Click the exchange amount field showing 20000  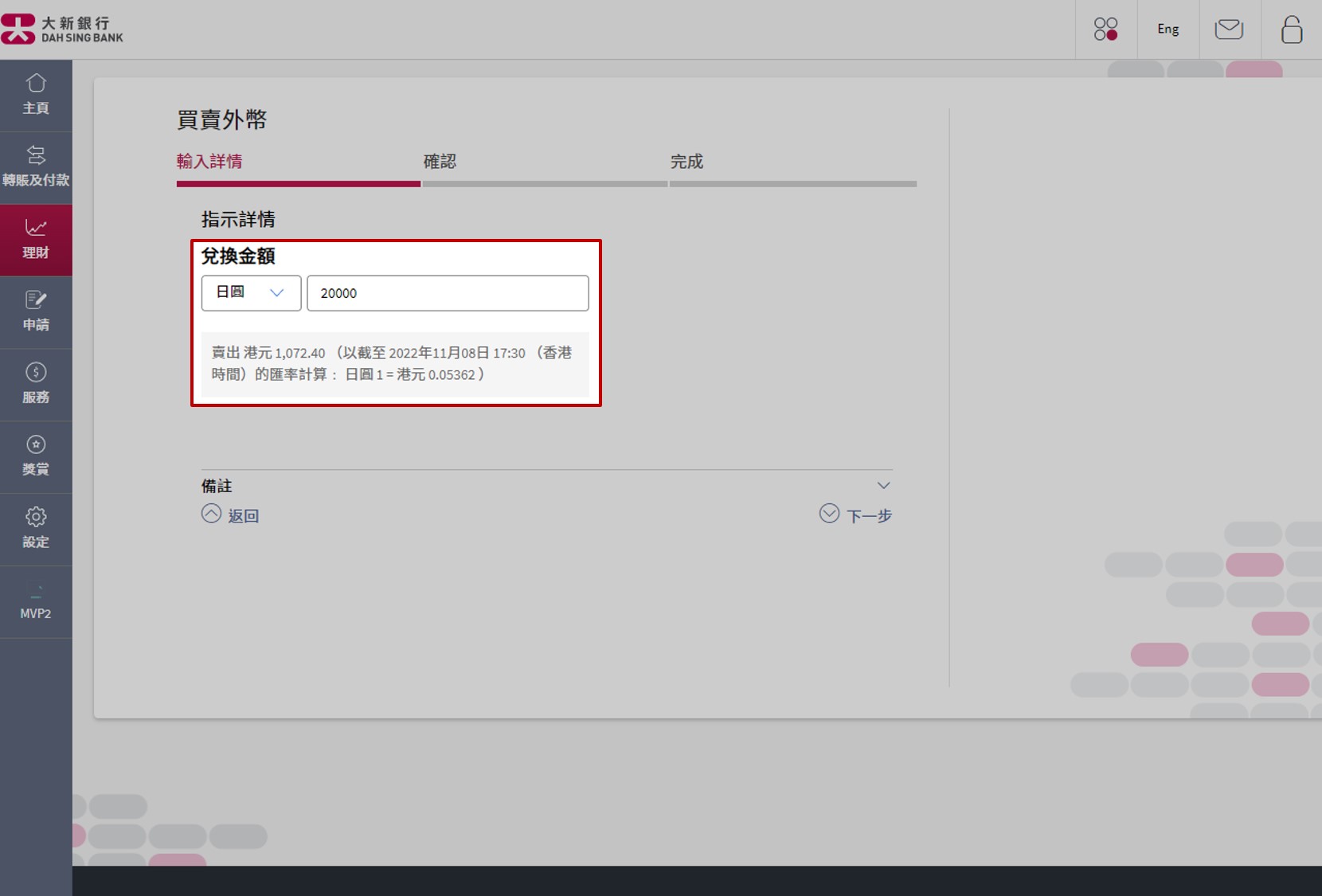pos(448,293)
